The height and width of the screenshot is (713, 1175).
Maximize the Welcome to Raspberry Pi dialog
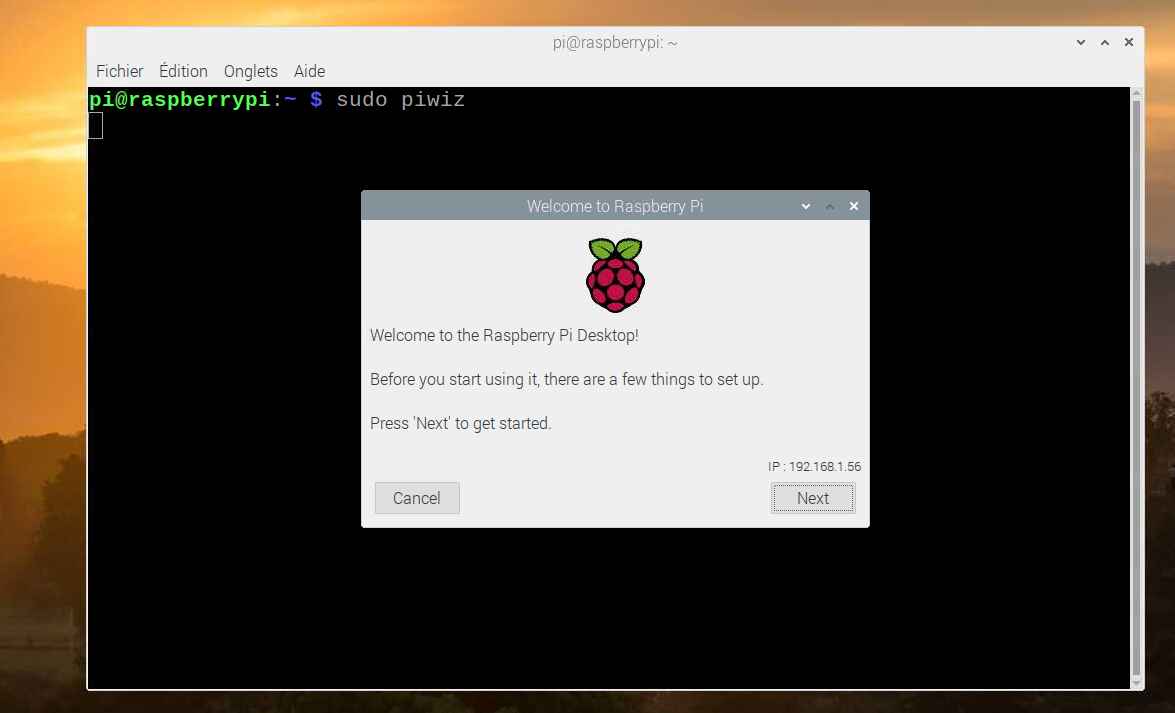[830, 206]
